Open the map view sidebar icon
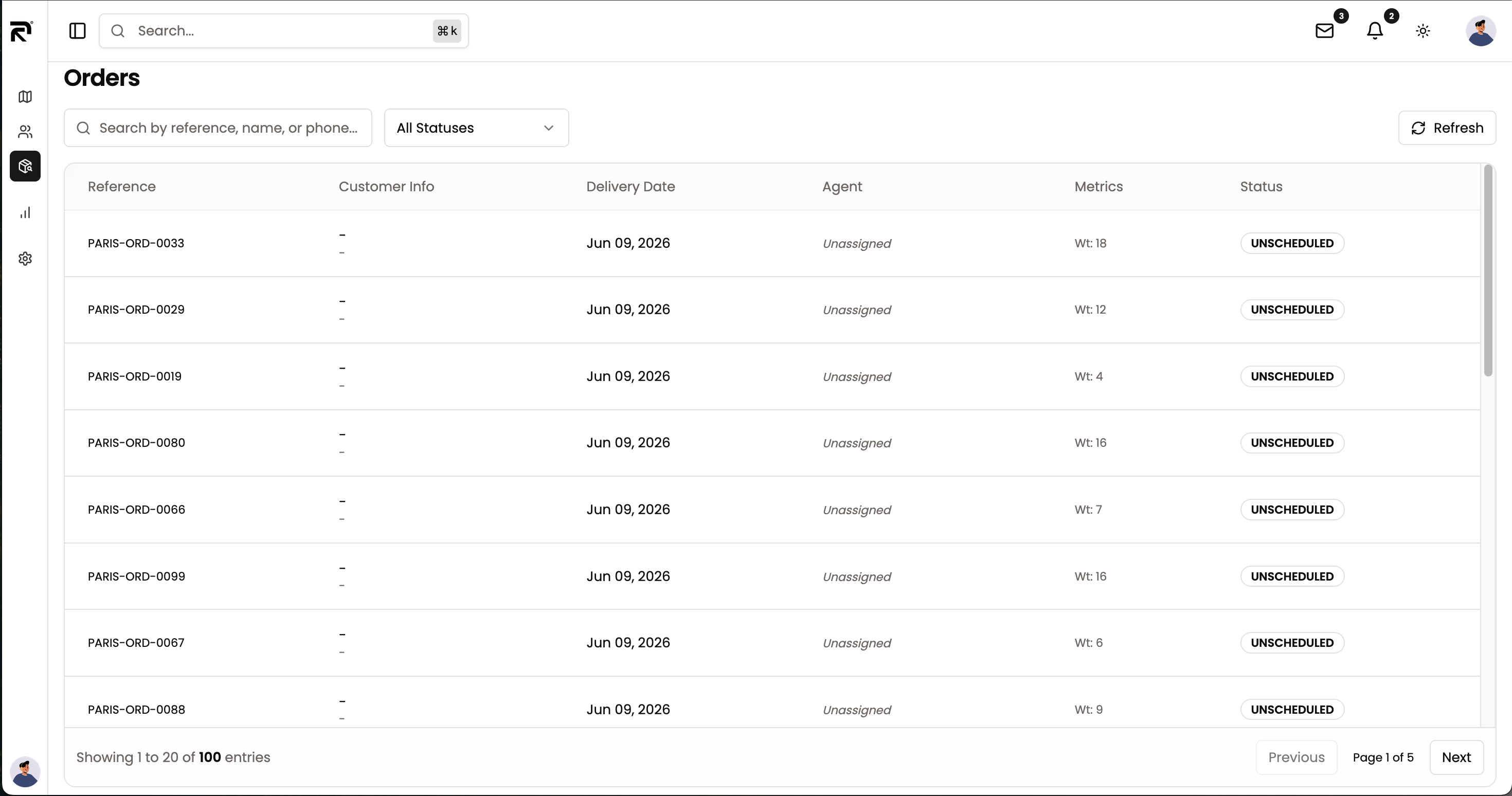 tap(25, 97)
